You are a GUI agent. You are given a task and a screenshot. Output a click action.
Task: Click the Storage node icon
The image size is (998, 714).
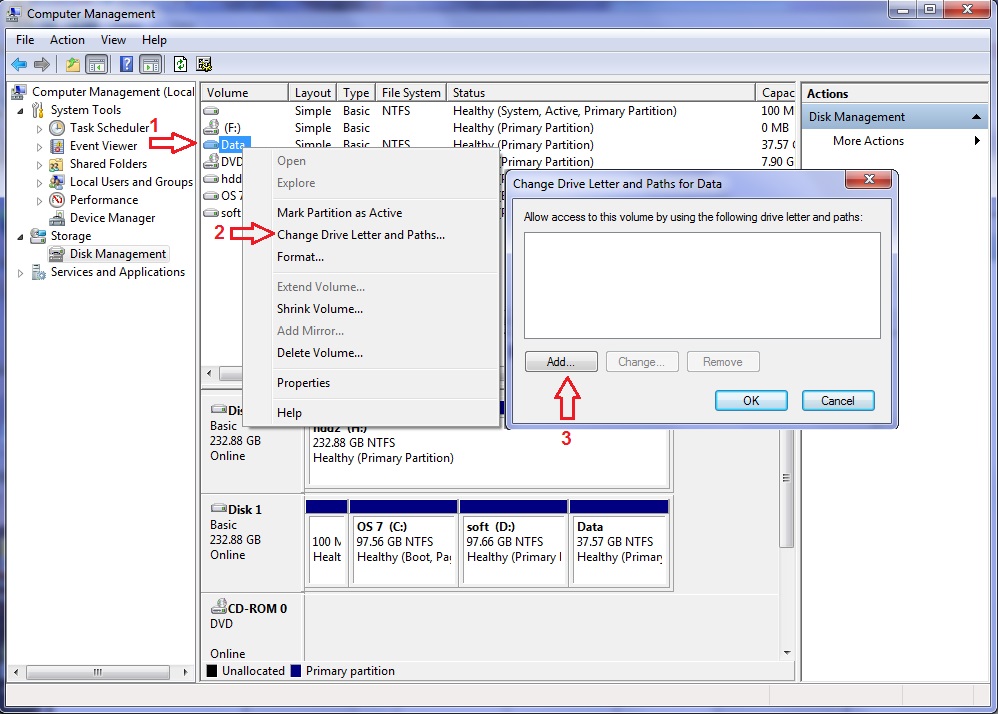click(38, 236)
